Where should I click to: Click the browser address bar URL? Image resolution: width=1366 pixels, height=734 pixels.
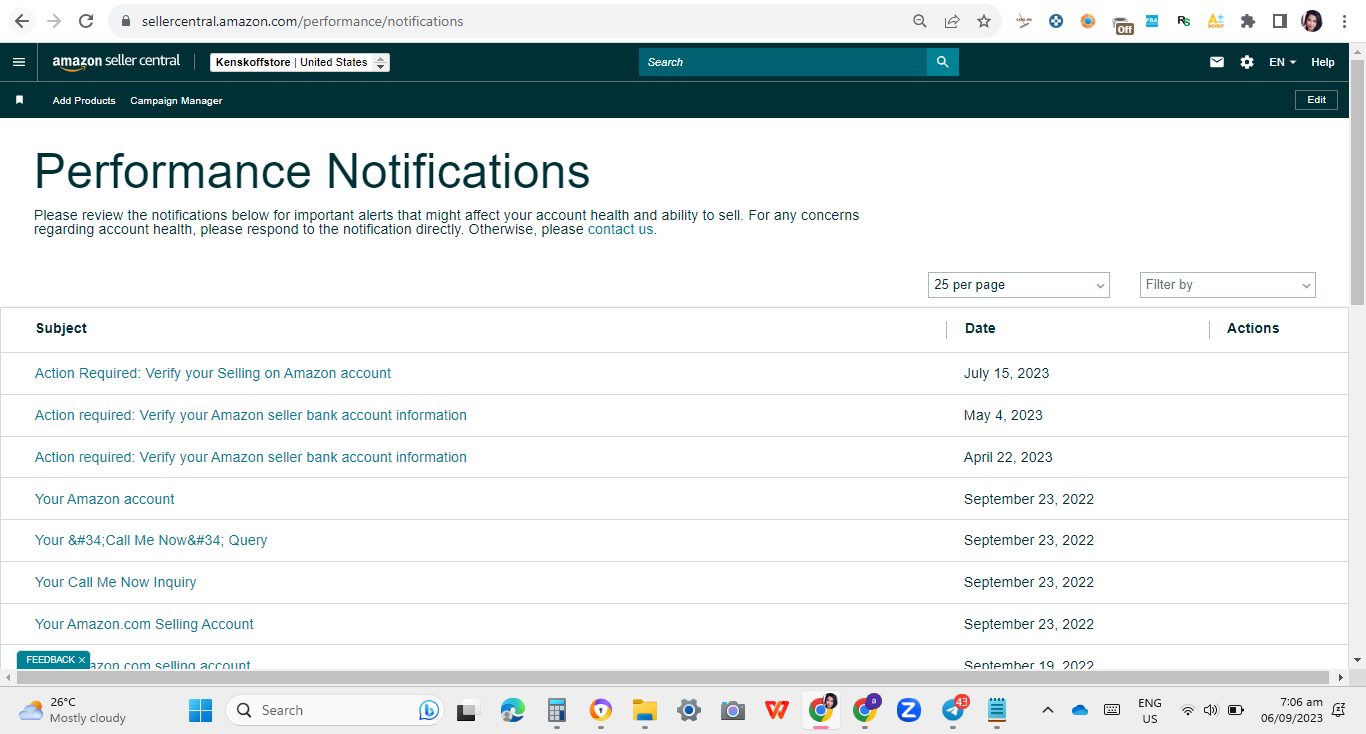coord(302,21)
